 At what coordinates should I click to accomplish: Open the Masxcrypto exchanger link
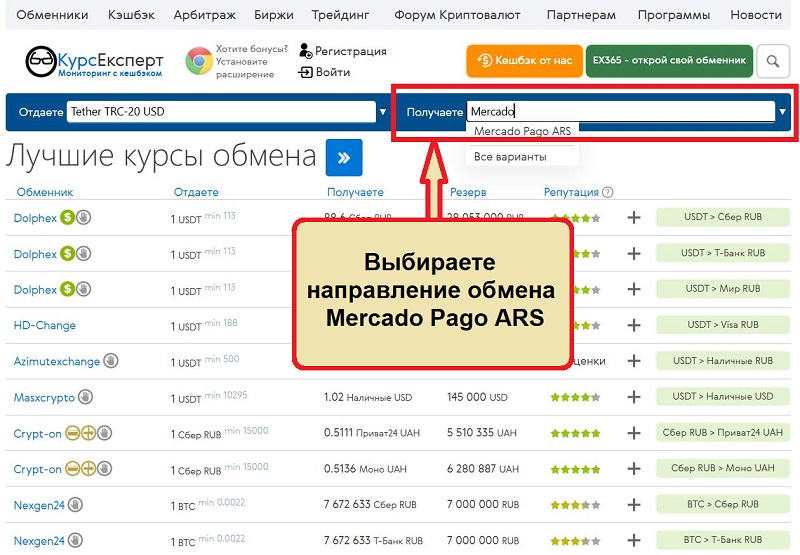44,397
